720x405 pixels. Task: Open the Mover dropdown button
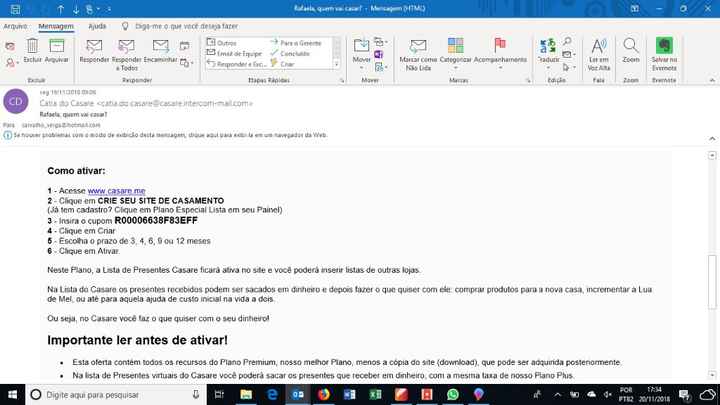(x=361, y=54)
